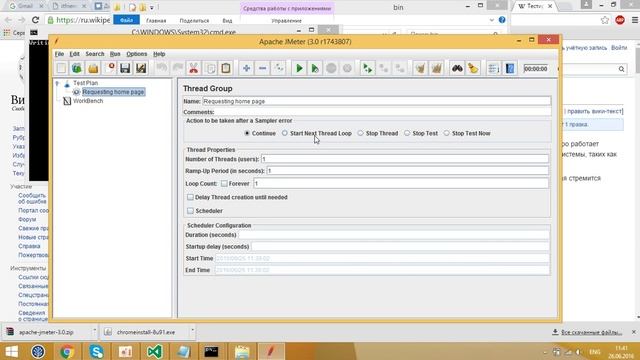640x360 pixels.
Task: Start all remote engines via toolbar
Action: click(367, 68)
